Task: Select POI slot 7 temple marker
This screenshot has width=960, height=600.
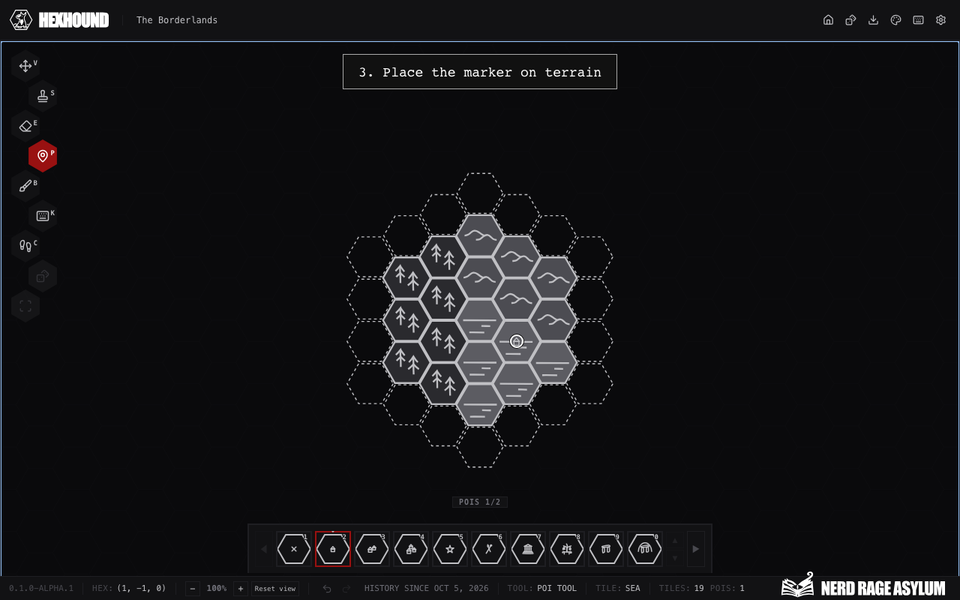Action: 528,549
